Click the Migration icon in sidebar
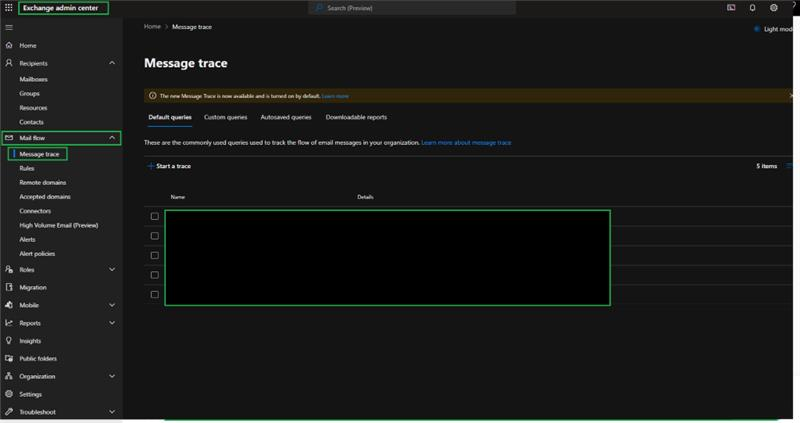The height and width of the screenshot is (423, 800). 9,287
